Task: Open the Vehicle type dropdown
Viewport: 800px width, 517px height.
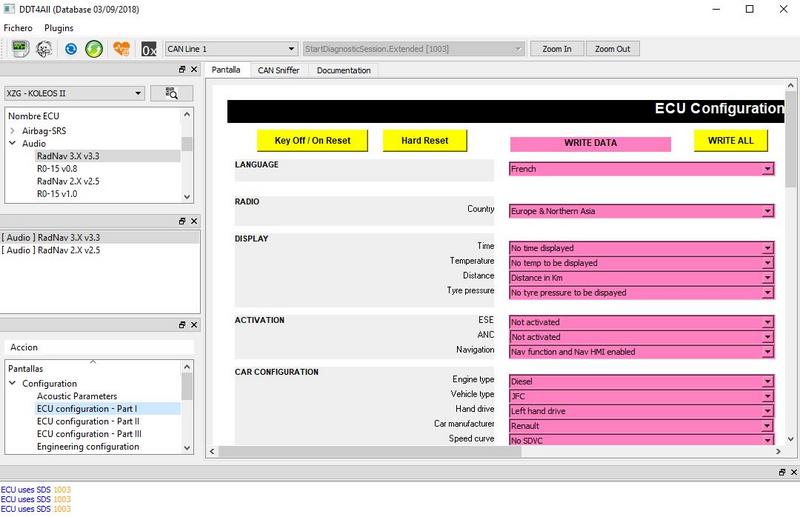Action: pos(641,396)
